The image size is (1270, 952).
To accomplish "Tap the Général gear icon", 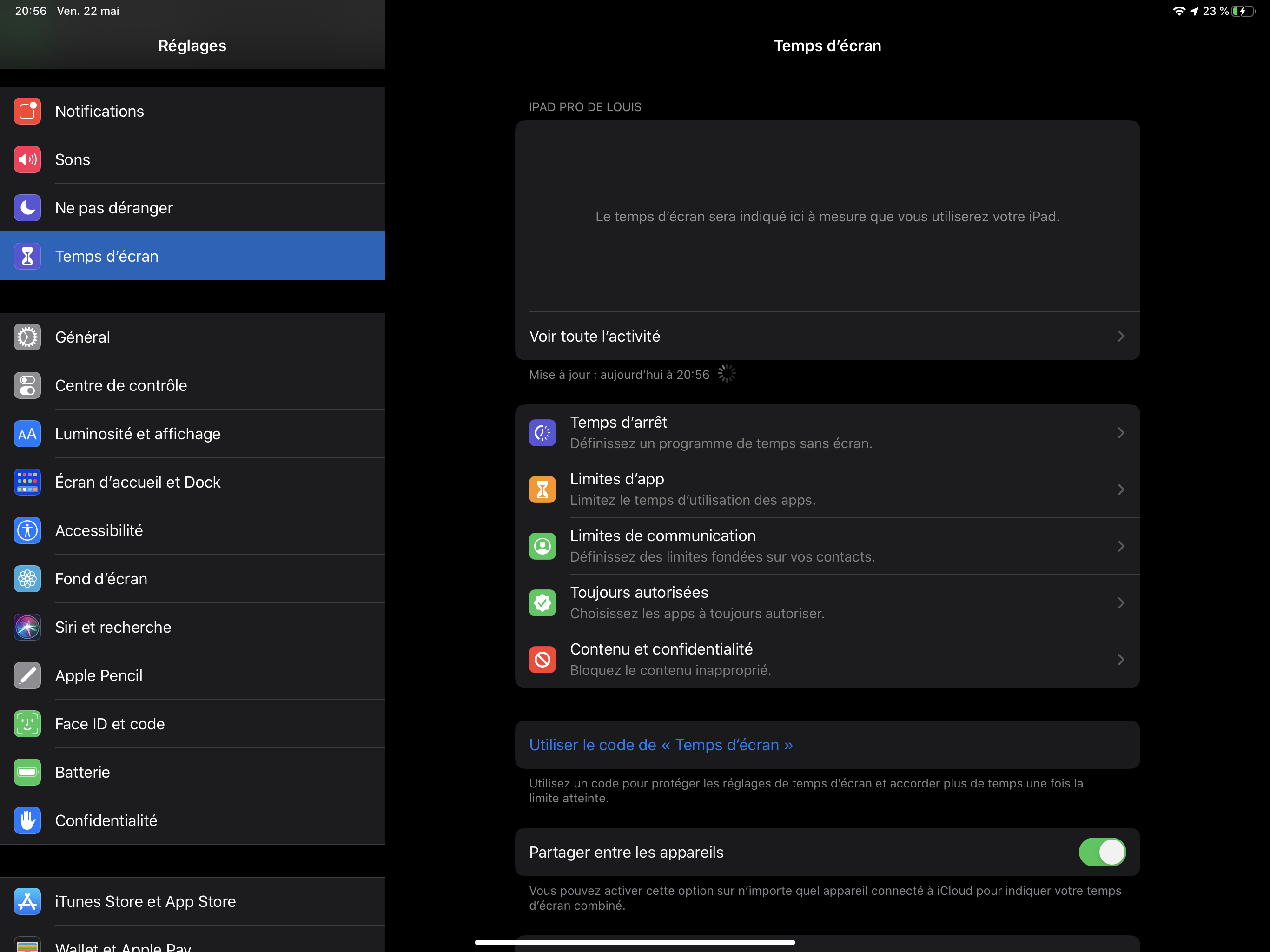I will pos(27,337).
